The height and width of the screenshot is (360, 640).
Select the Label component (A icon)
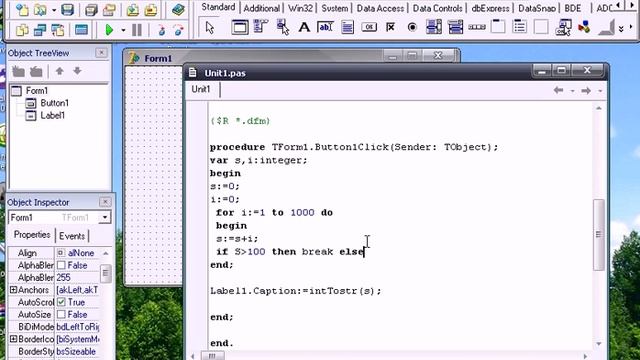[304, 27]
